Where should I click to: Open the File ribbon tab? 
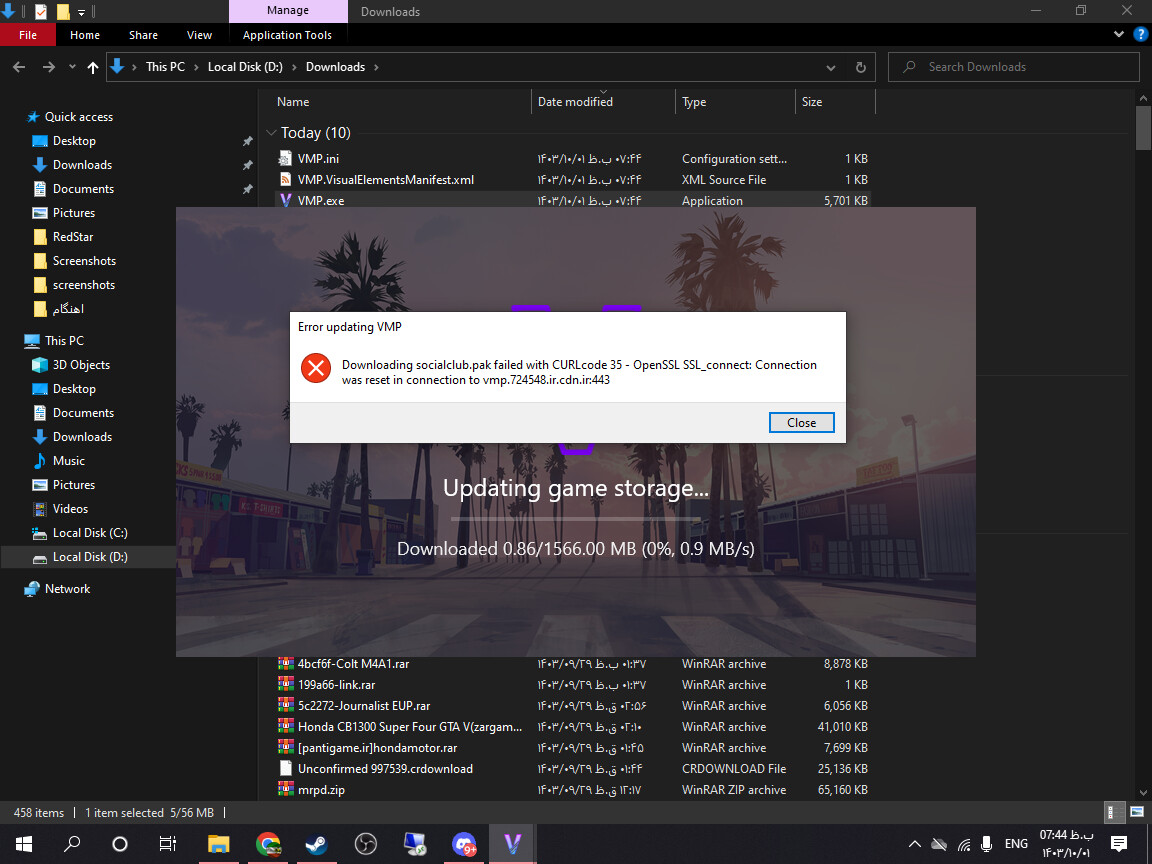coord(28,35)
